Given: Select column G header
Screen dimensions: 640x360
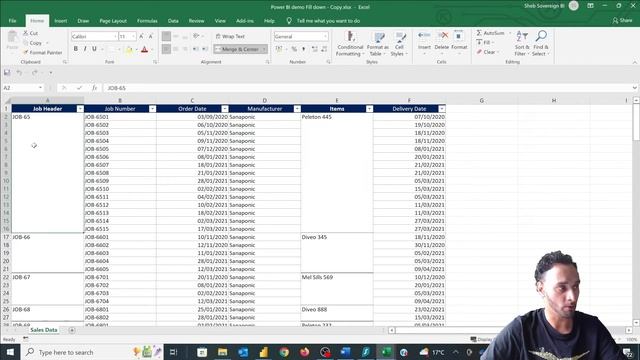Looking at the screenshot, I should [x=481, y=100].
